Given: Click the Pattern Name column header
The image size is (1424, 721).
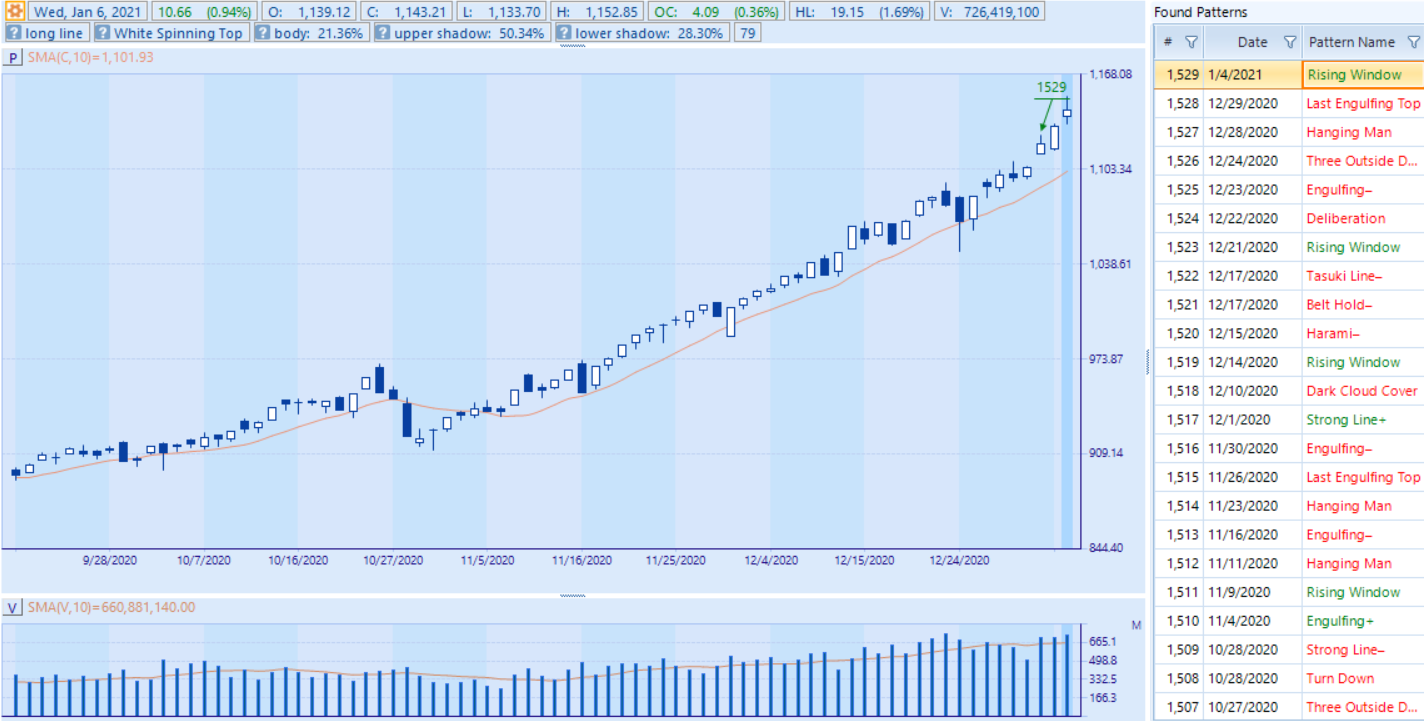Looking at the screenshot, I should click(1351, 42).
